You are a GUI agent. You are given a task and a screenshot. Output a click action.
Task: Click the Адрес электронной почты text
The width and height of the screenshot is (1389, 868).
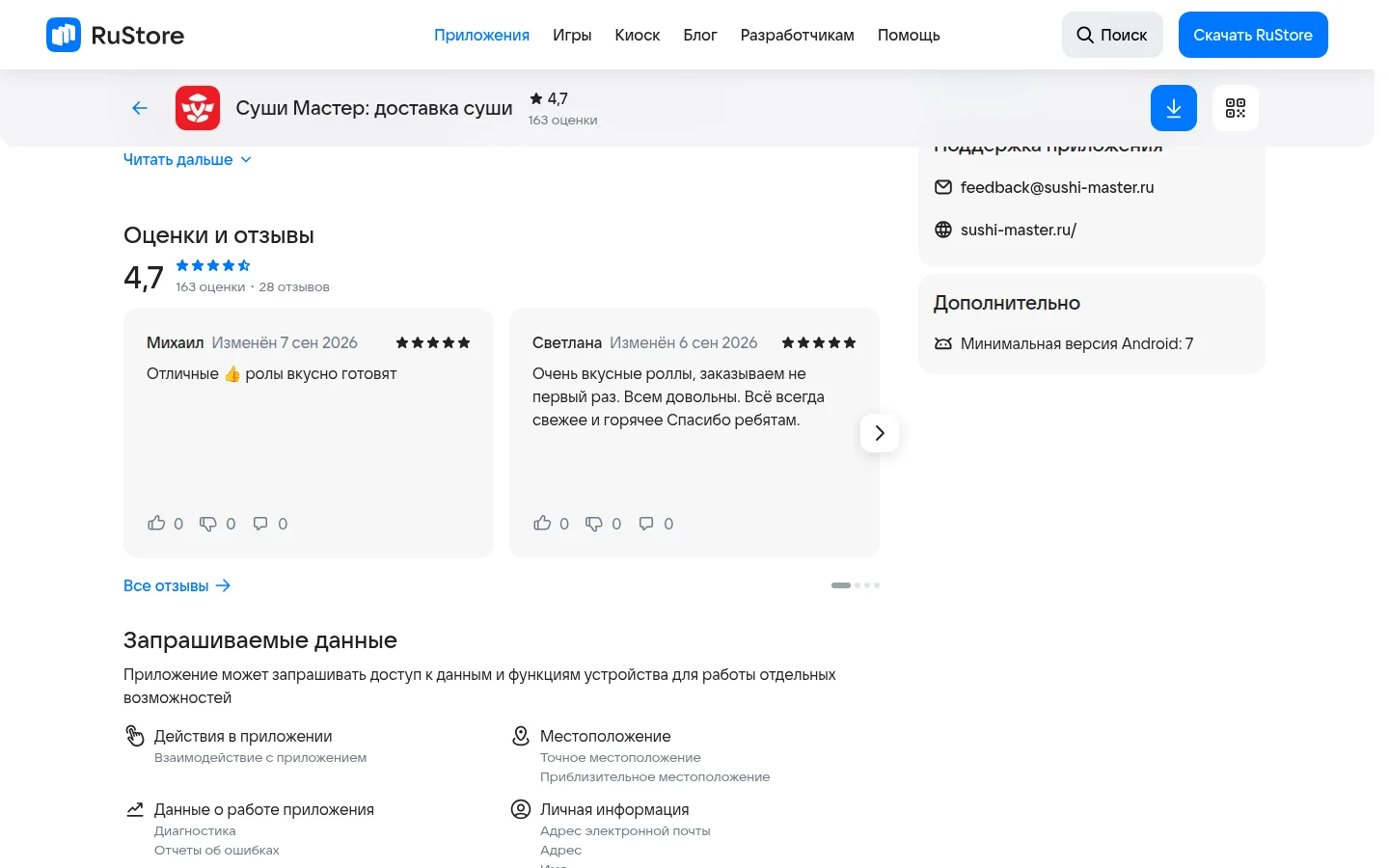(625, 831)
